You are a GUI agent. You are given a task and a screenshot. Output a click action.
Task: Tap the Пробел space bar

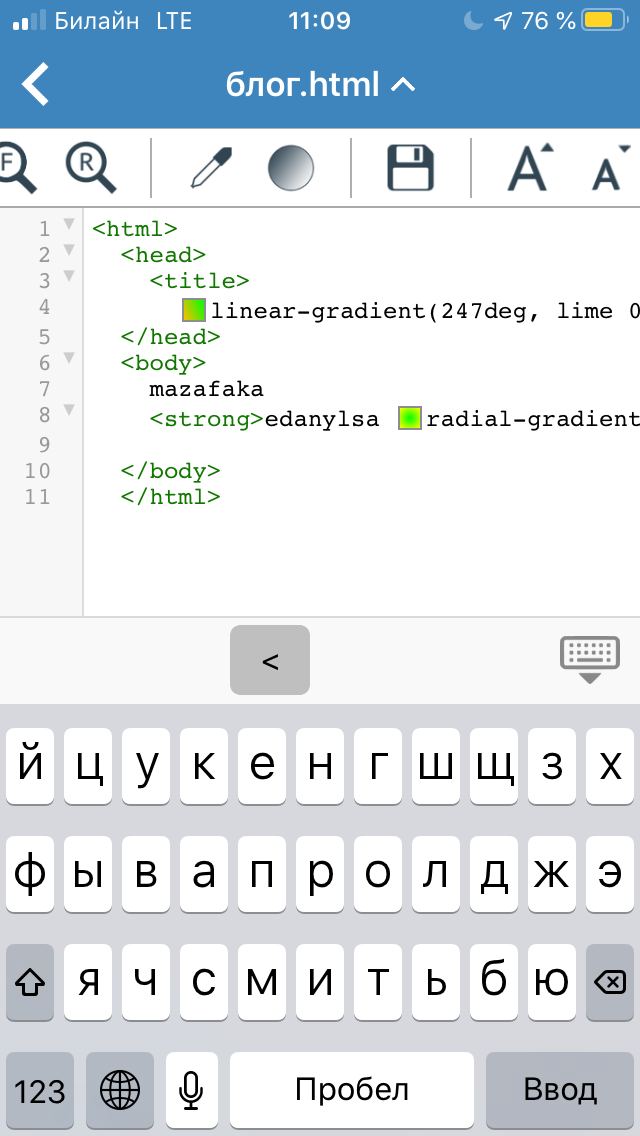tap(352, 1090)
